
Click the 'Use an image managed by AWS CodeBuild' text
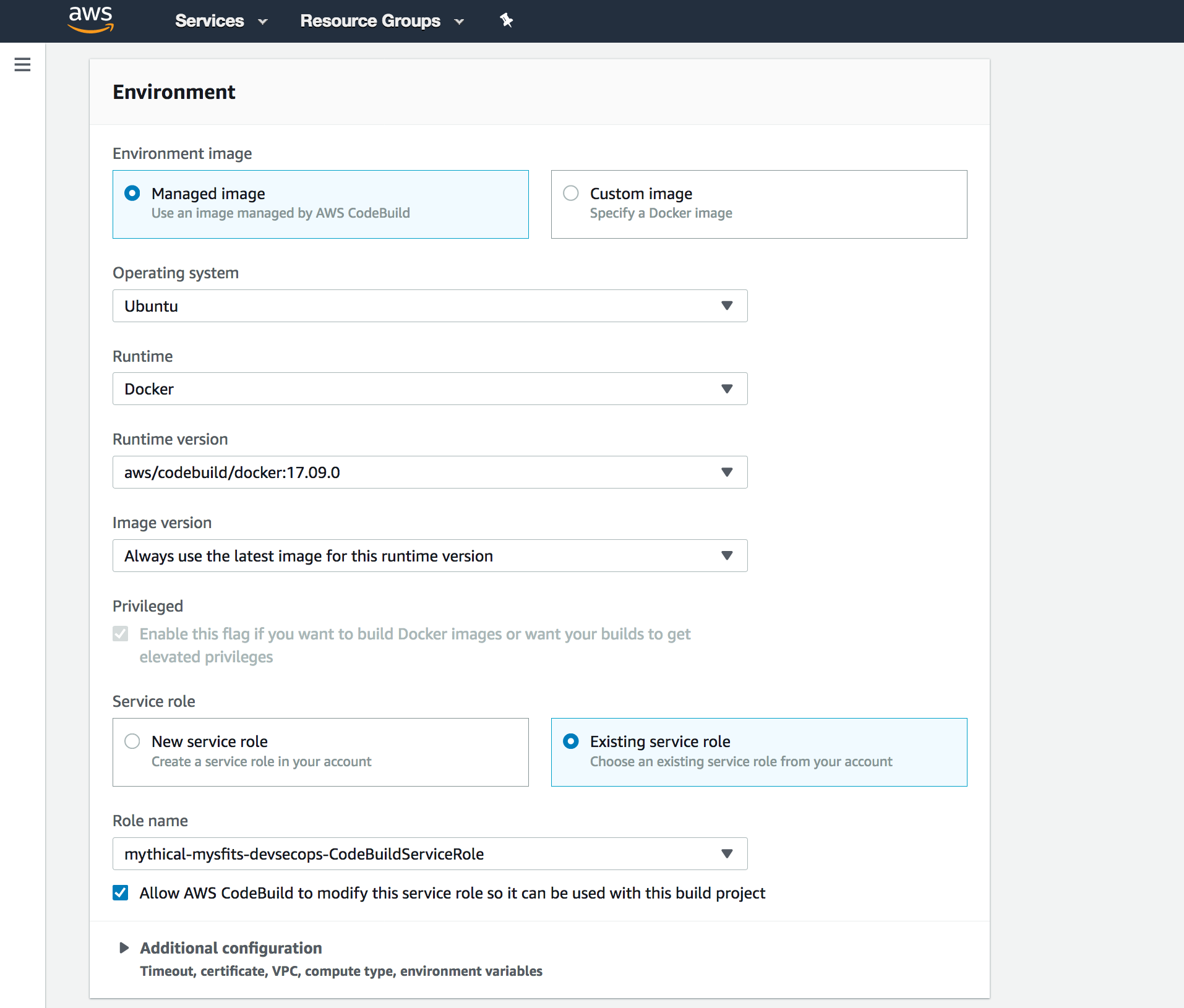(281, 213)
